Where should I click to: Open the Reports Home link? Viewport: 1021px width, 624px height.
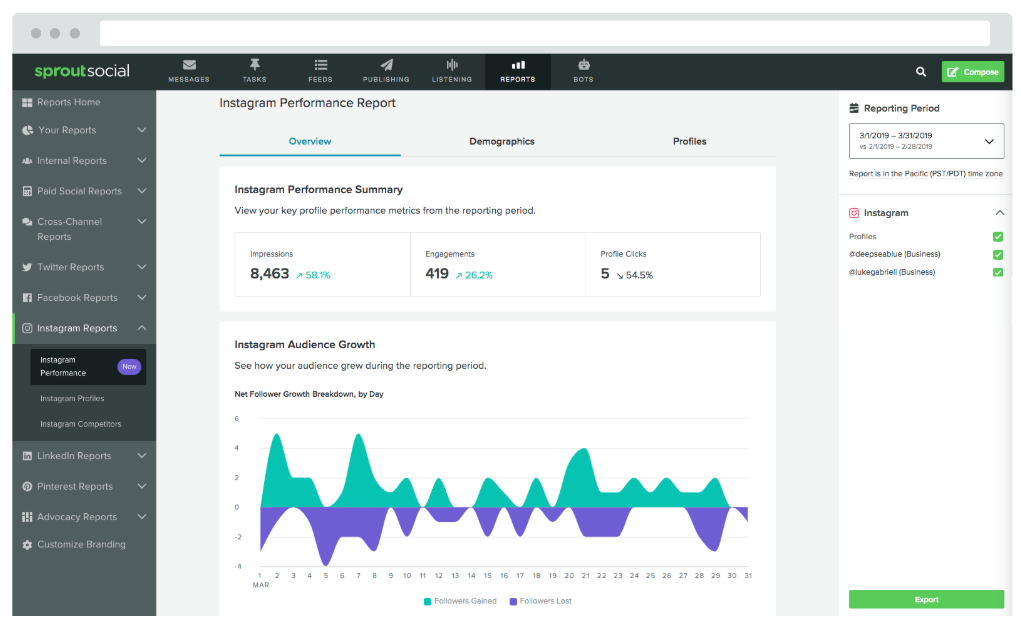coord(68,102)
